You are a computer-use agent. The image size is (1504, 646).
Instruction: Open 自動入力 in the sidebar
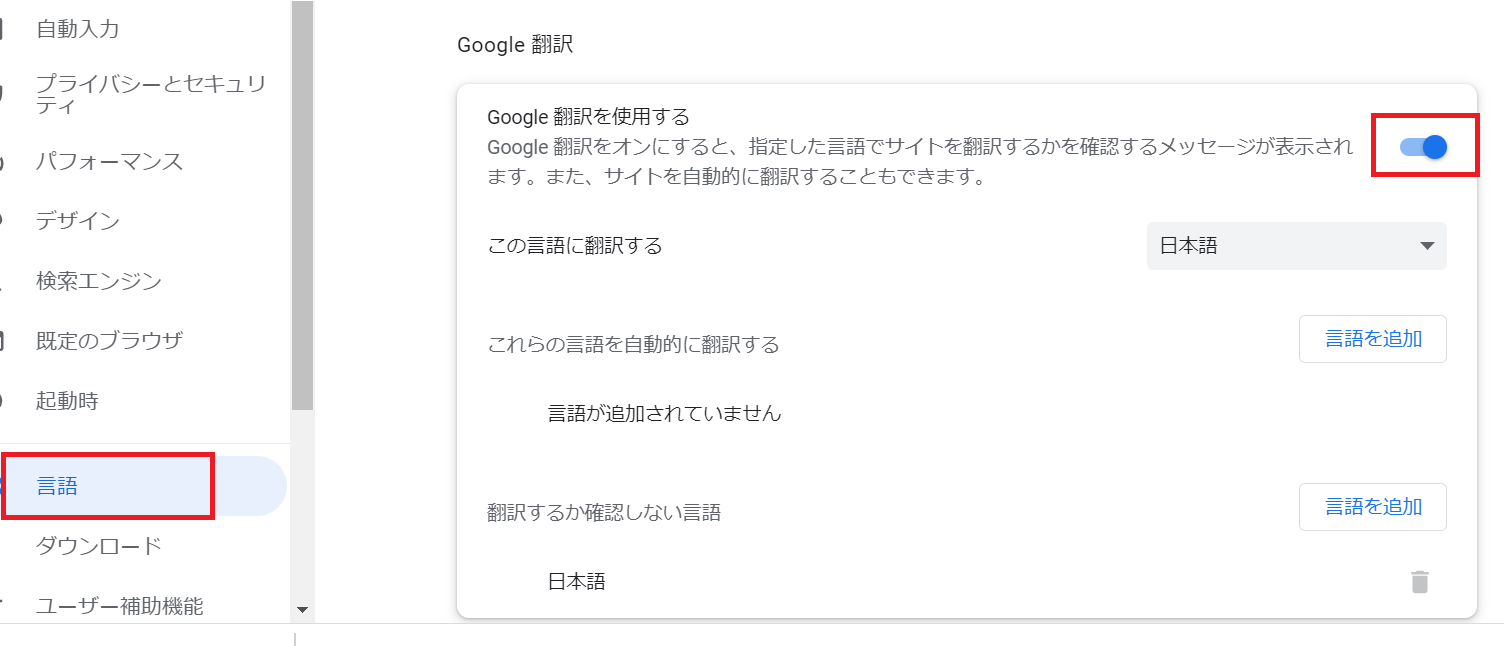78,29
